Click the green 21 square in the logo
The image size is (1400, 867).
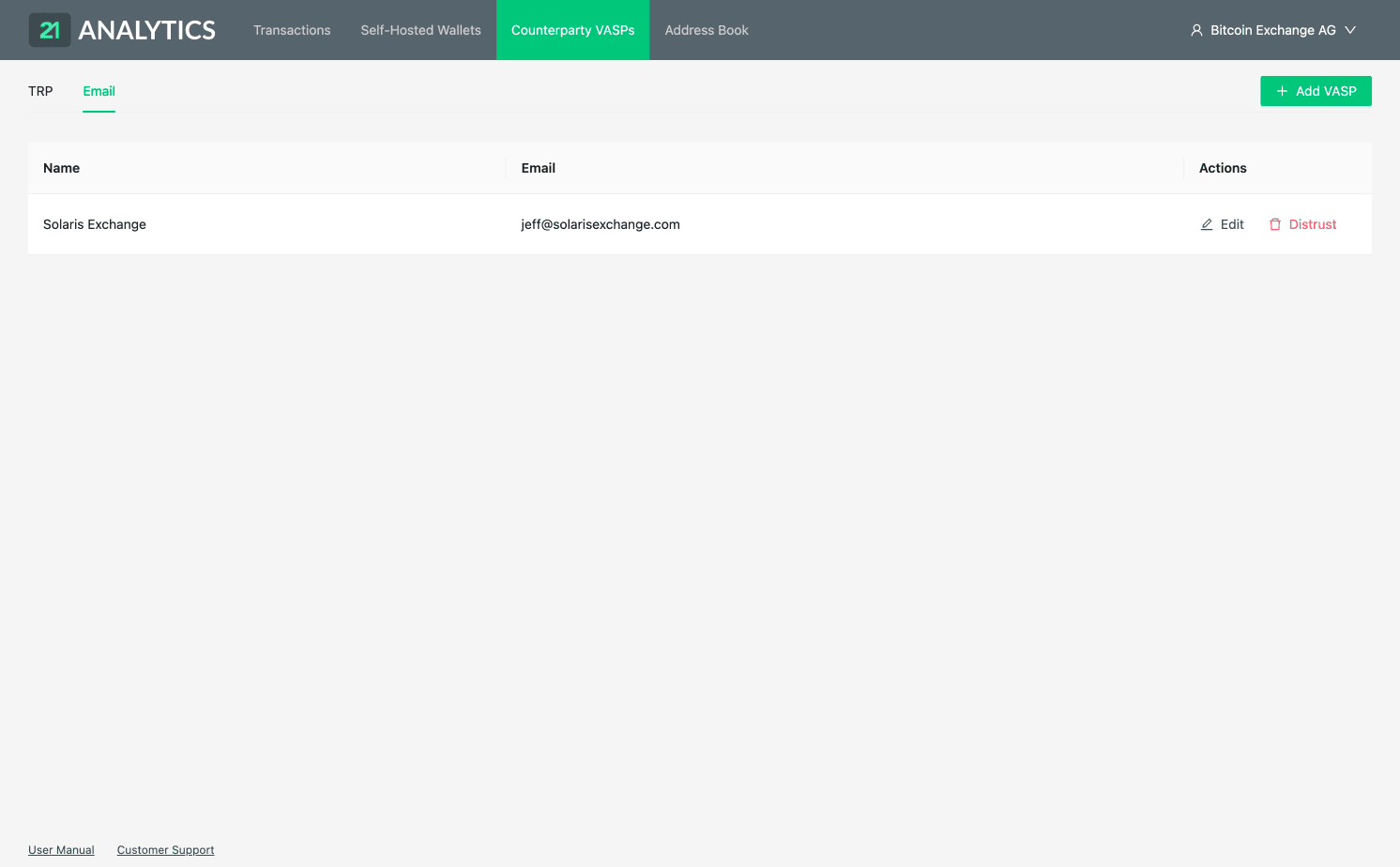click(x=50, y=29)
